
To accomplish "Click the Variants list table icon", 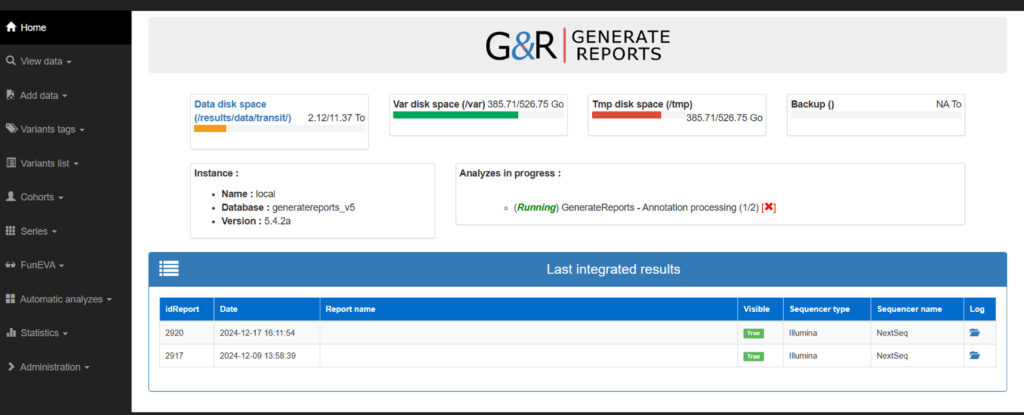I will pos(10,163).
